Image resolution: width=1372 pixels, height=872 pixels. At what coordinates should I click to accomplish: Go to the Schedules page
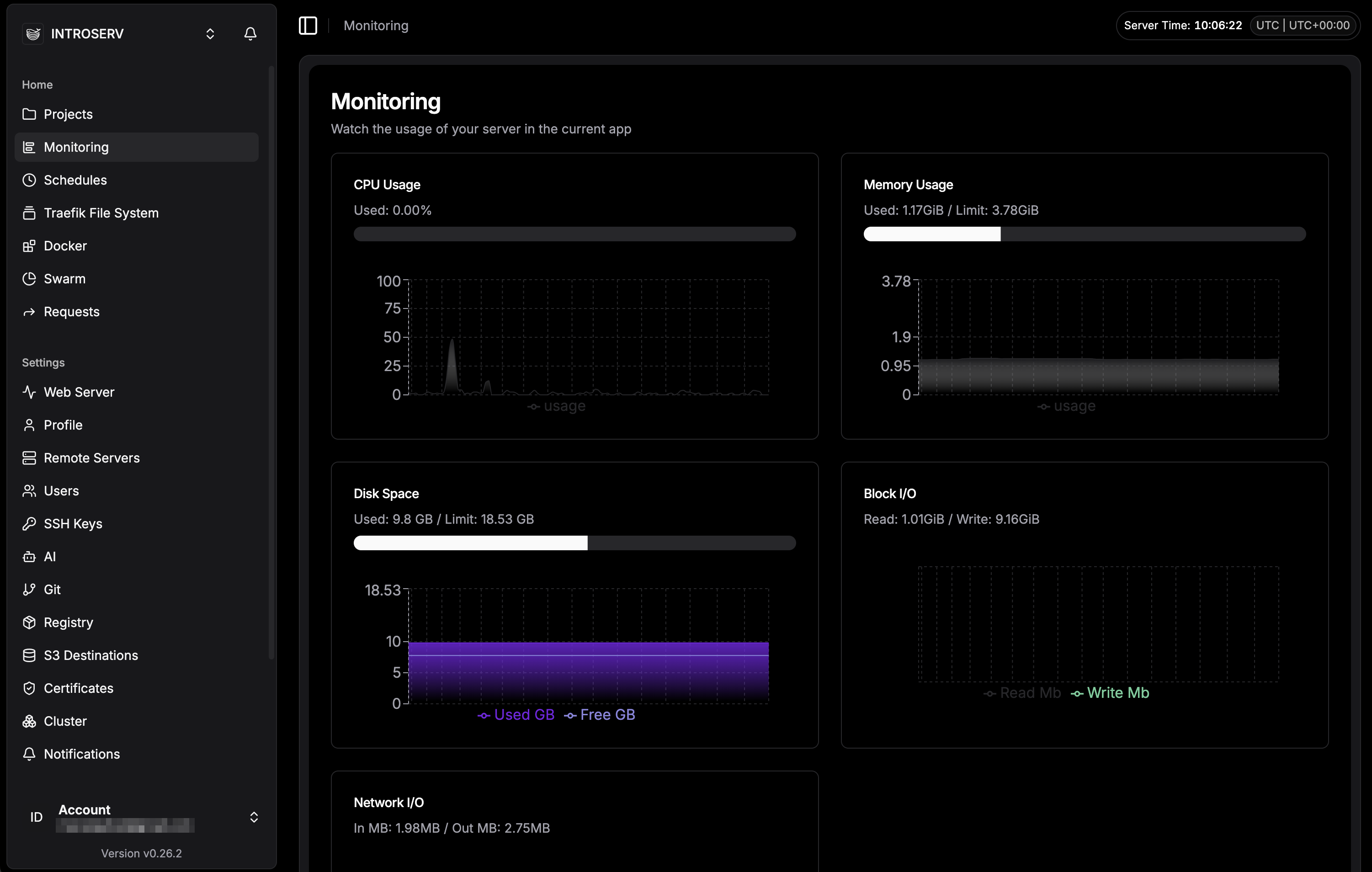(74, 180)
